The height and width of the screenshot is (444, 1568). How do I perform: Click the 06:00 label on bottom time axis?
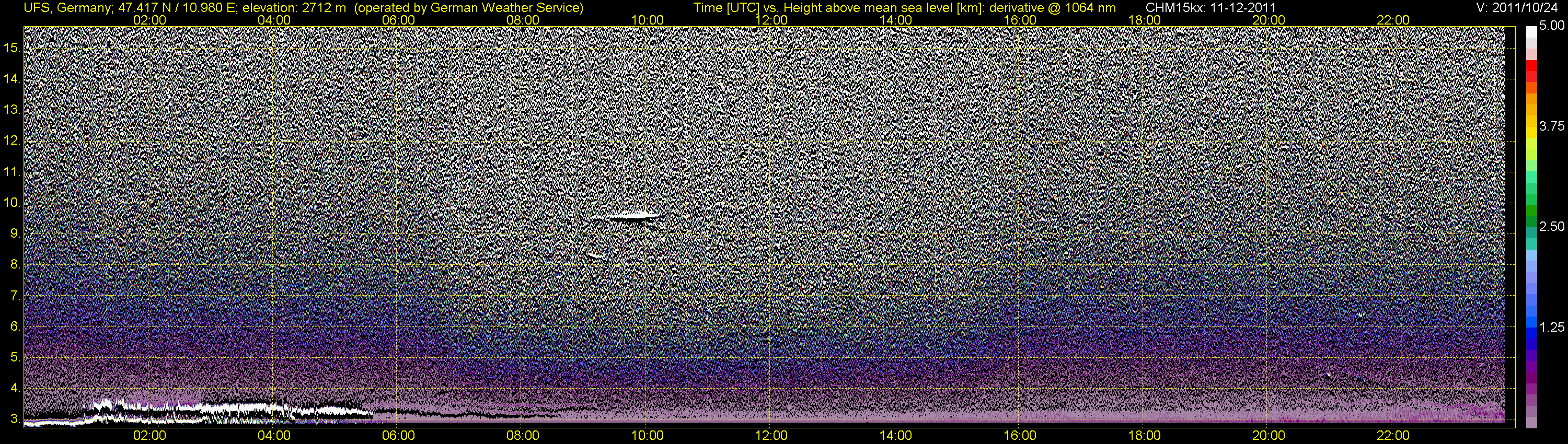[399, 436]
